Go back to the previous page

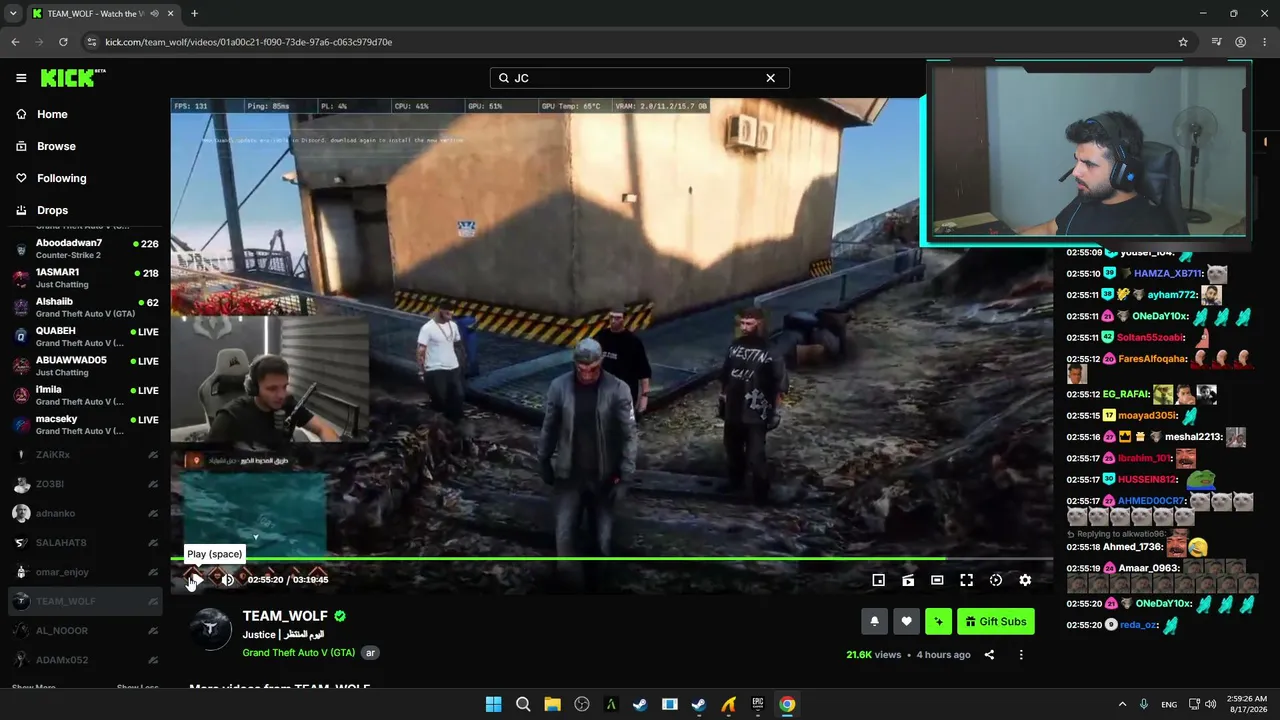[15, 42]
